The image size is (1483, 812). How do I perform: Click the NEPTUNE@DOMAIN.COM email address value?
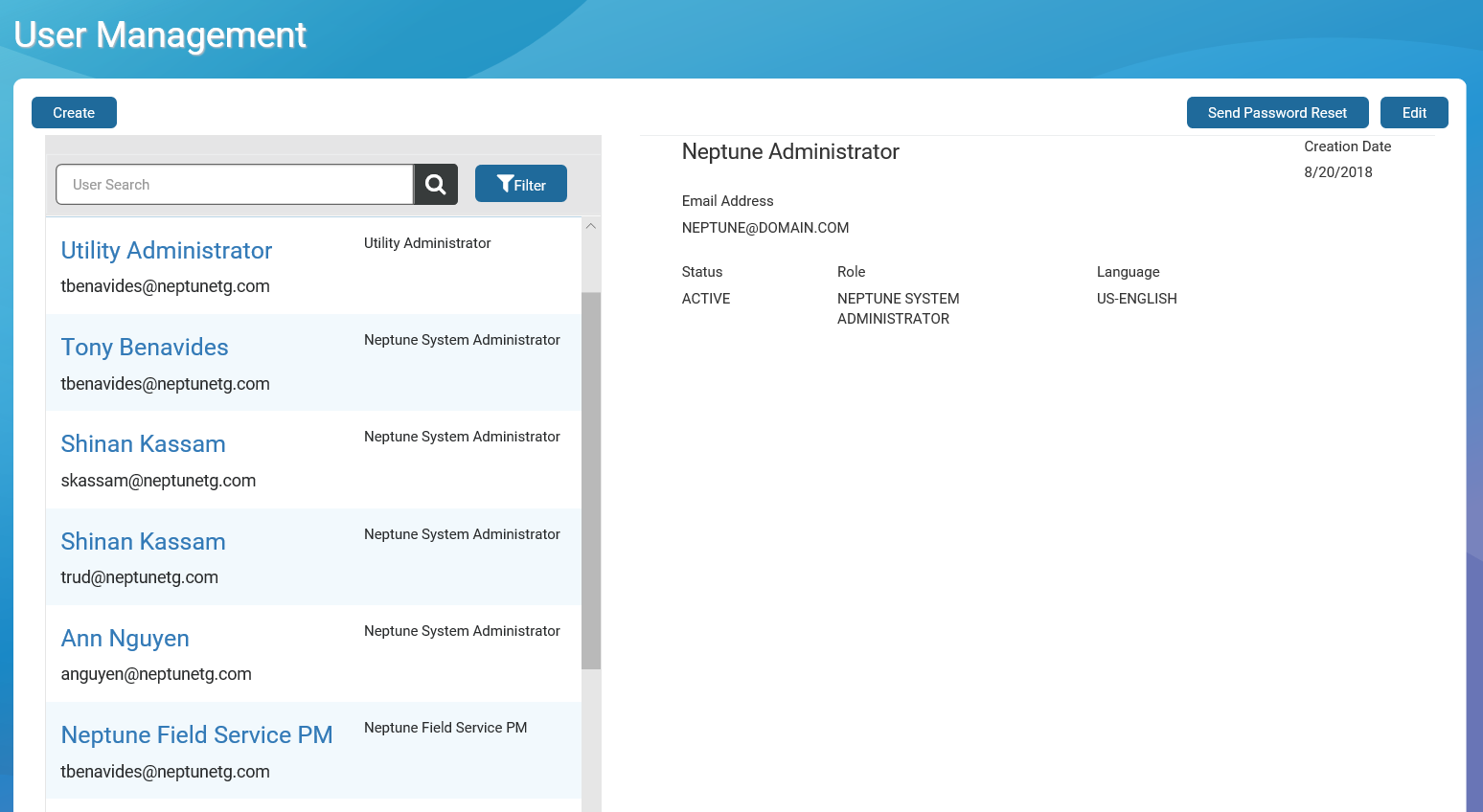(764, 228)
